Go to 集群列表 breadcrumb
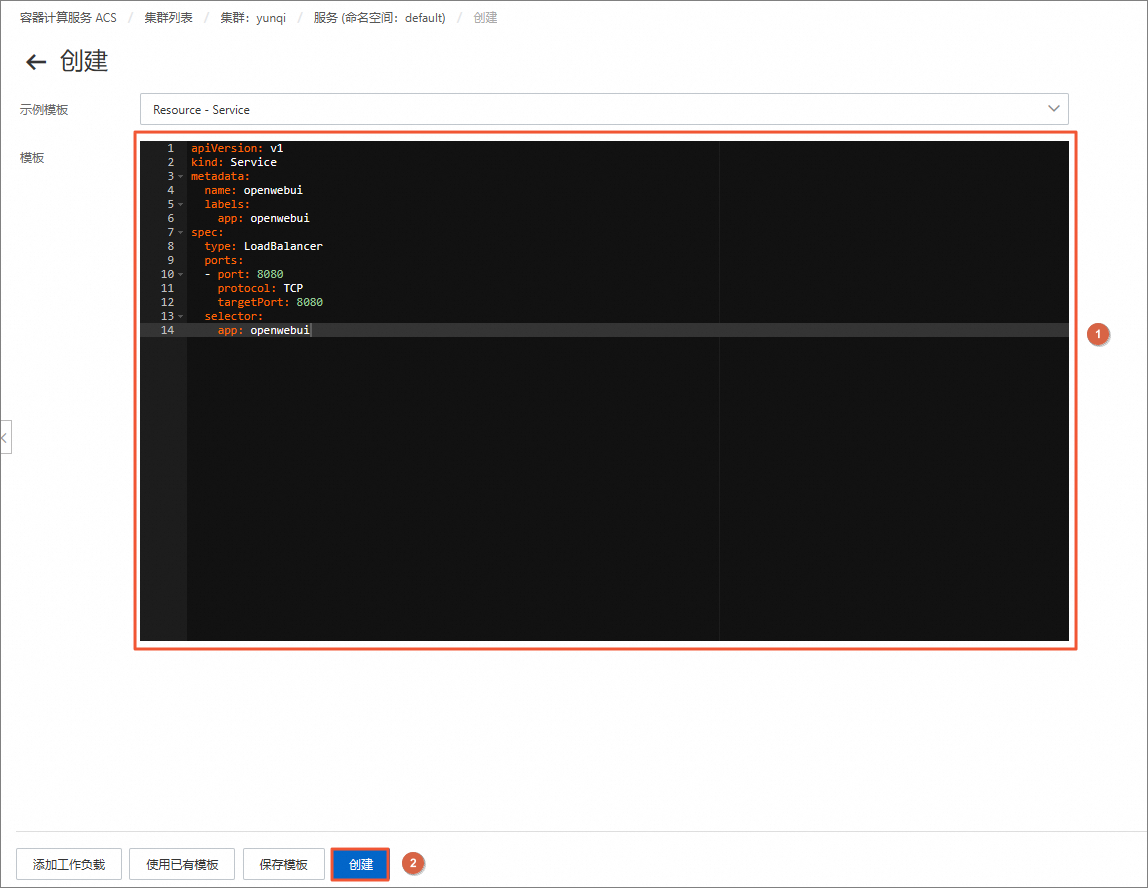Screen dimensions: 1148x888 168,18
